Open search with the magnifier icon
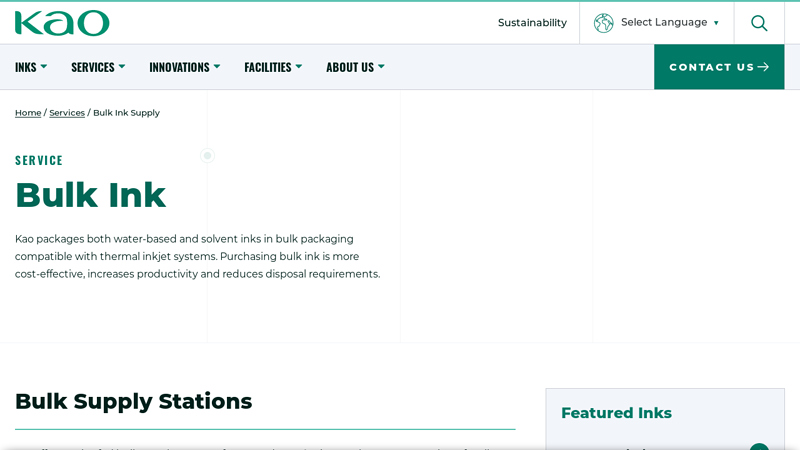800x450 pixels. pyautogui.click(x=759, y=23)
